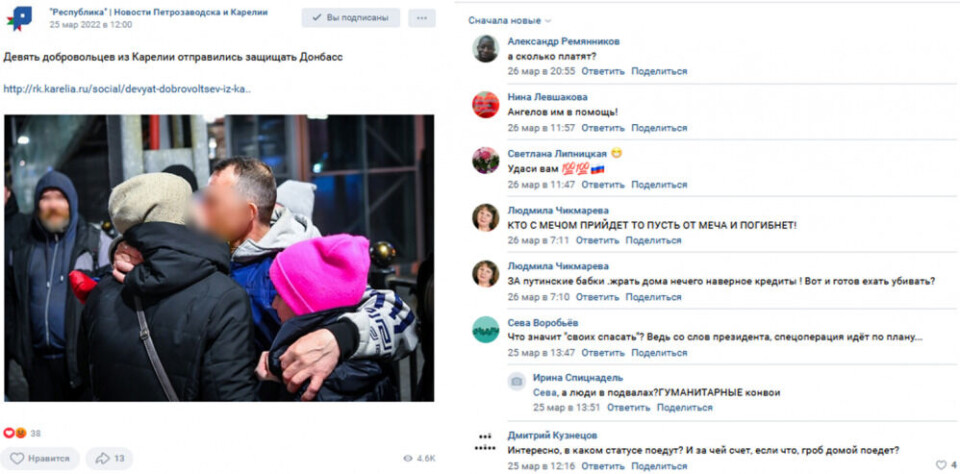Viewport: 960px width, 474px height.
Task: Click the share arrow with 13 count
Action: [109, 458]
